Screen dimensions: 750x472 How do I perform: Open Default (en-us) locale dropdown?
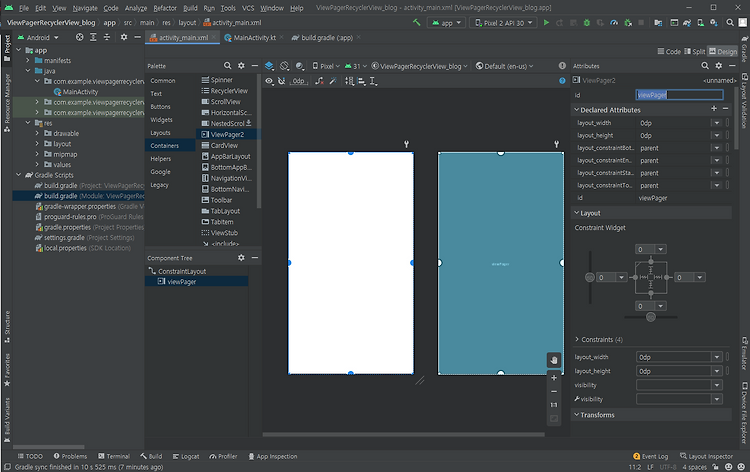[x=504, y=66]
